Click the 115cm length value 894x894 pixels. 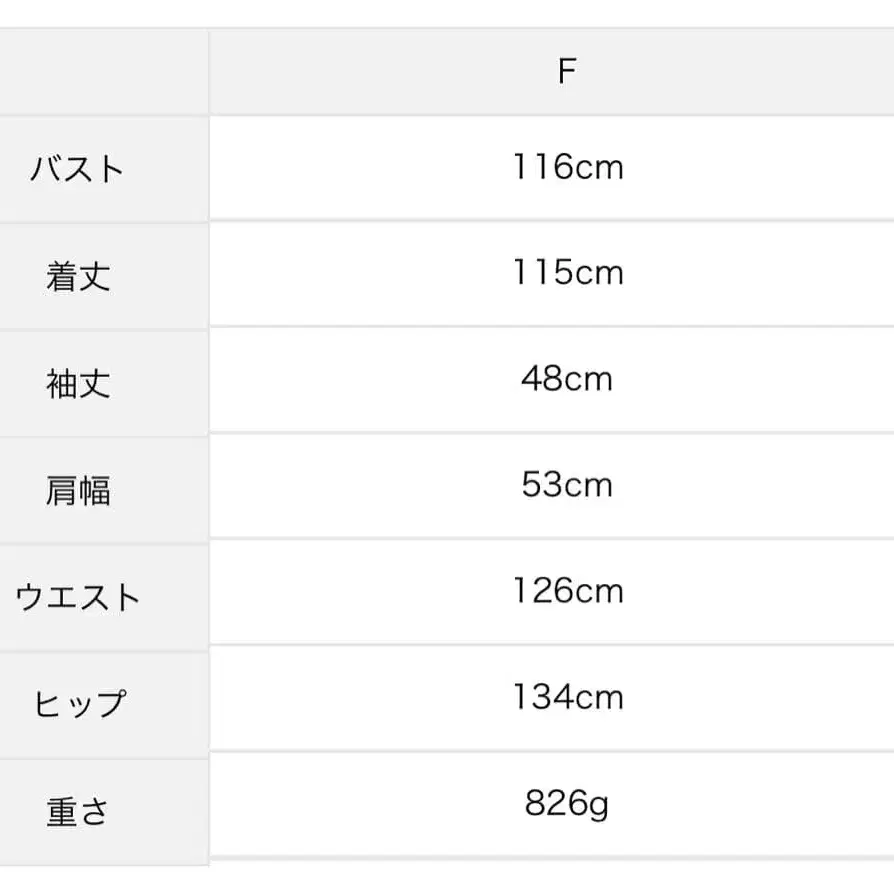pos(567,272)
